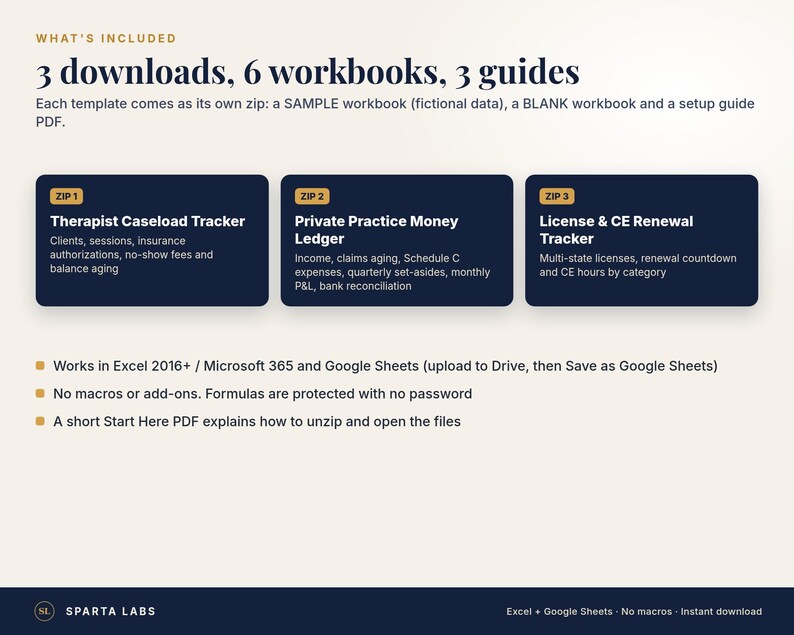Click the ZIP 2 badge
794x635 pixels.
click(x=312, y=196)
